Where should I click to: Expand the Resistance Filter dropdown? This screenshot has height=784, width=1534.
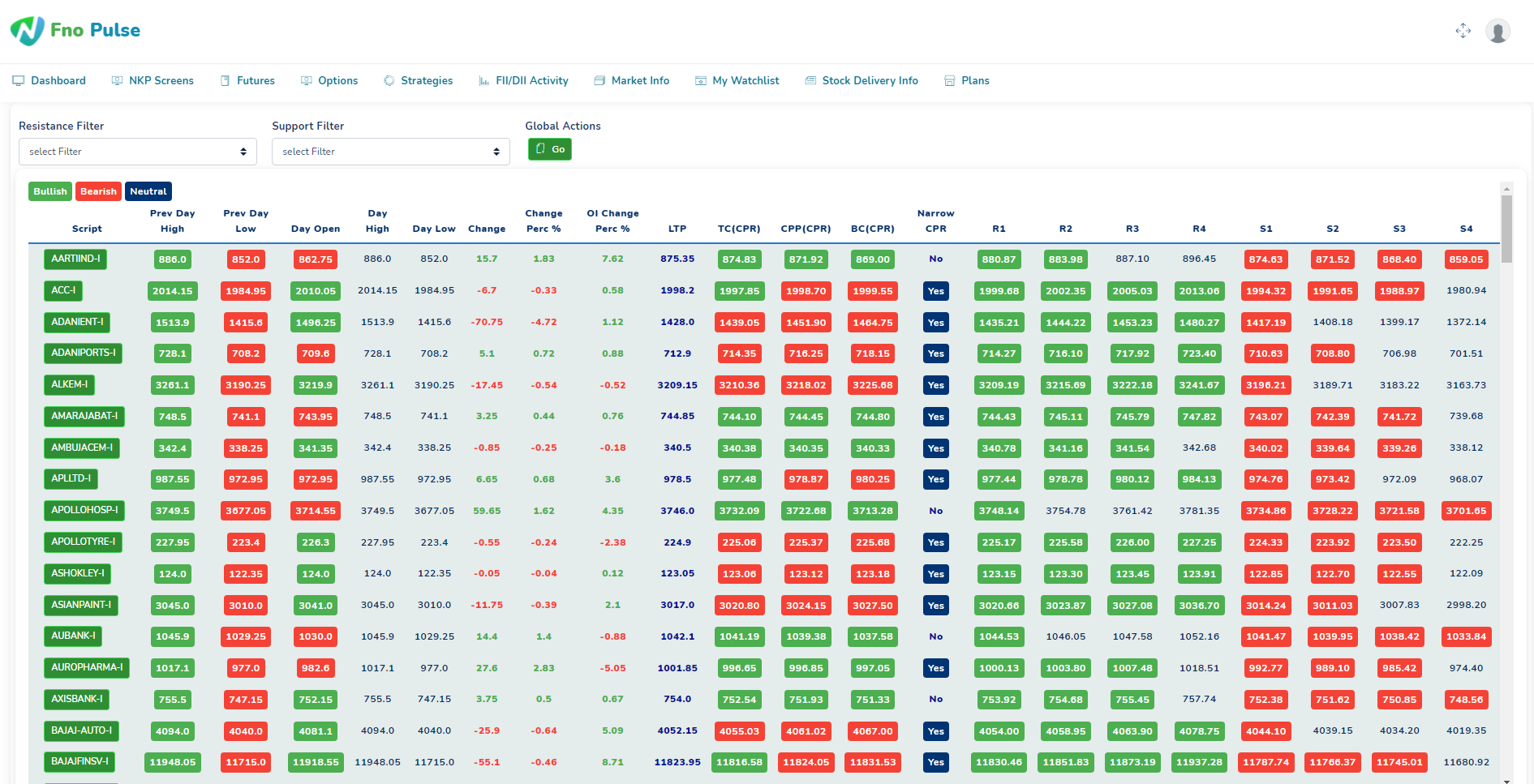point(138,152)
